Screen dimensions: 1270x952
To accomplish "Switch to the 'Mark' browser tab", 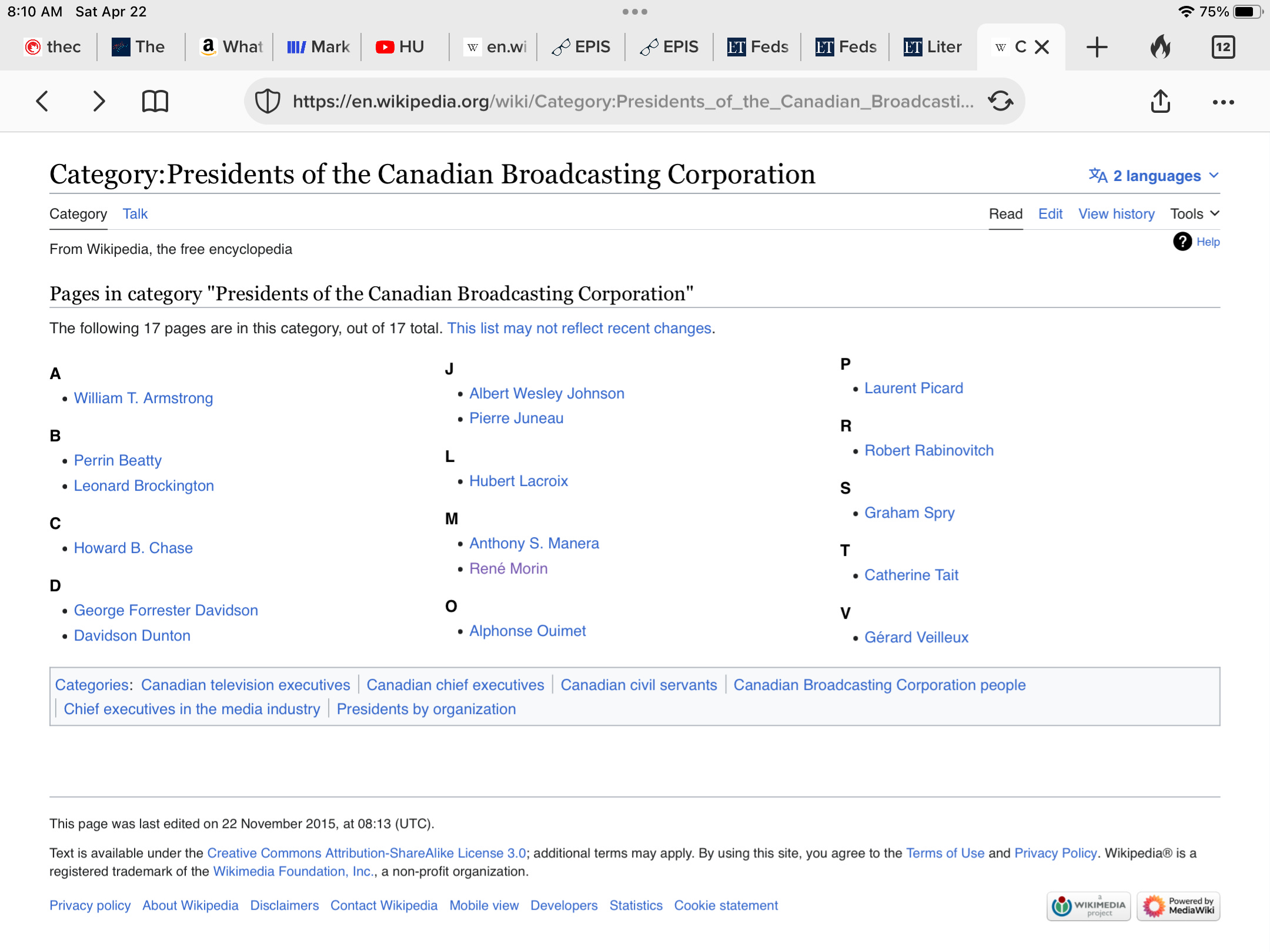I will click(x=318, y=47).
